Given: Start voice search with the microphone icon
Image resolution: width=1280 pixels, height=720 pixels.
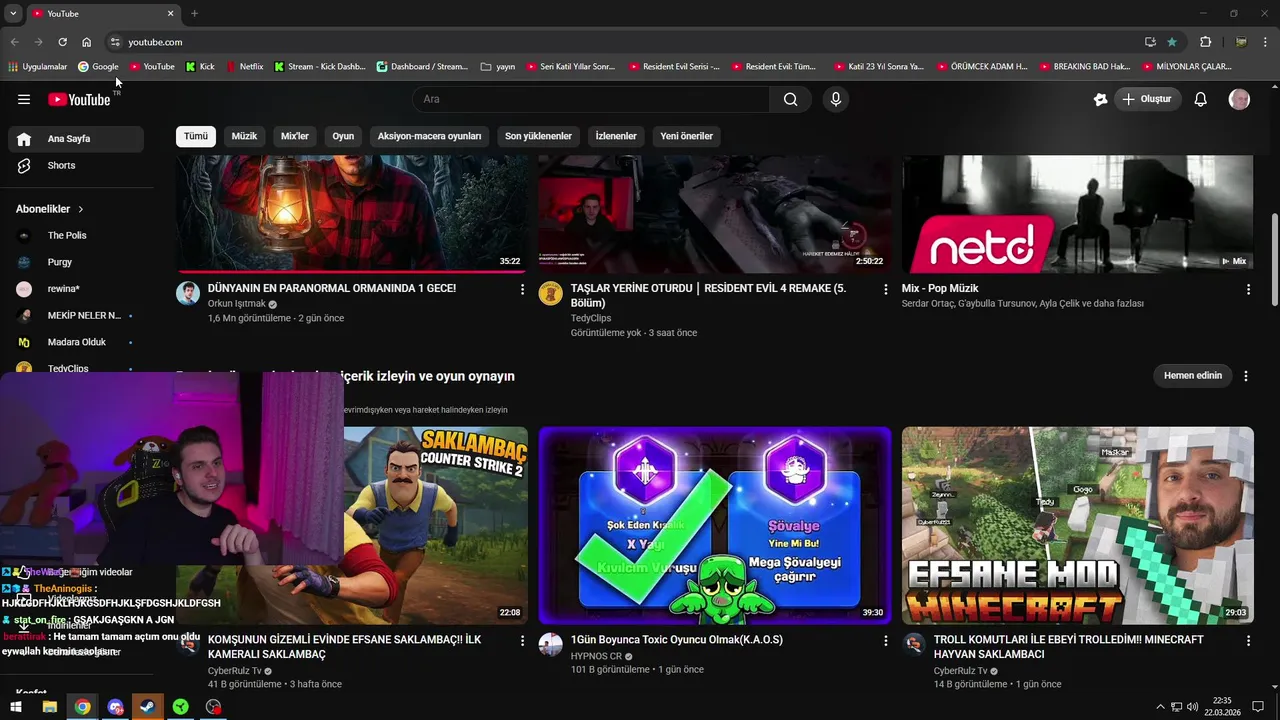Looking at the screenshot, I should click(836, 99).
